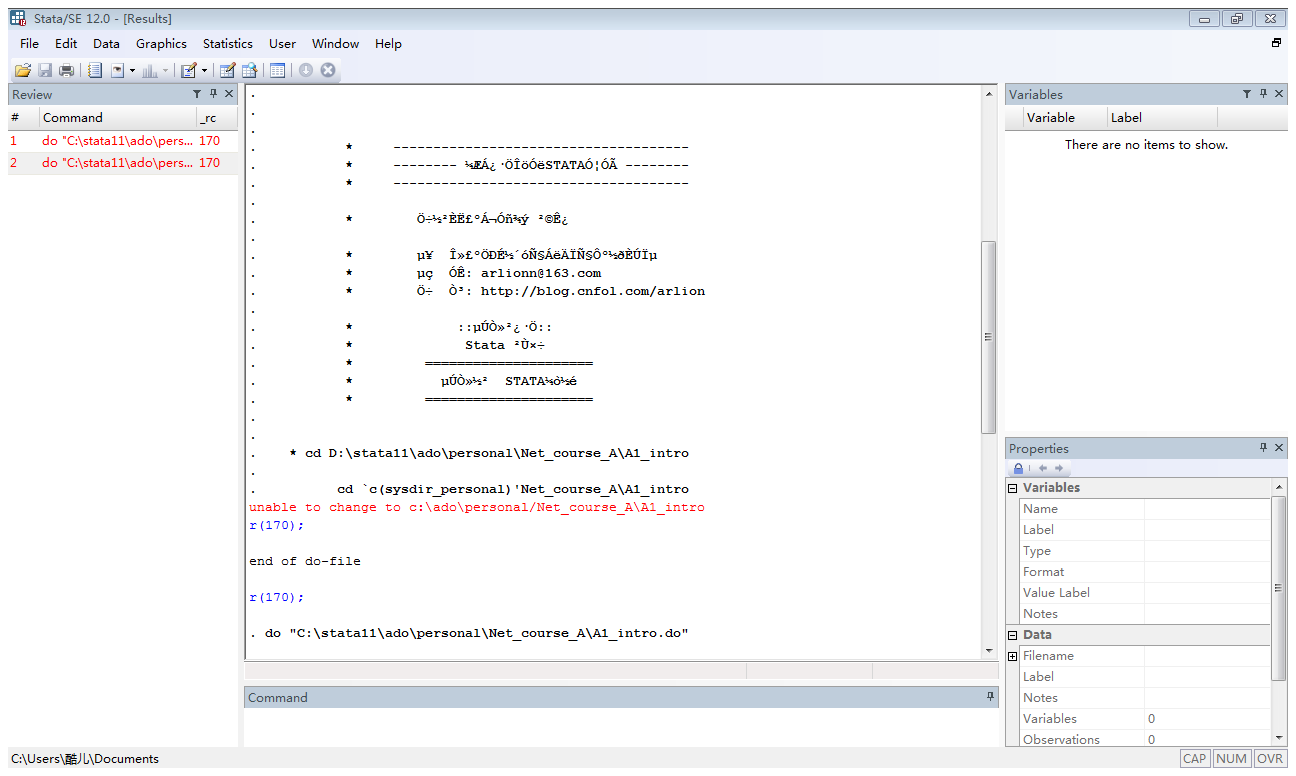1296x776 pixels.
Task: Toggle the Properties lock icon
Action: (1018, 468)
